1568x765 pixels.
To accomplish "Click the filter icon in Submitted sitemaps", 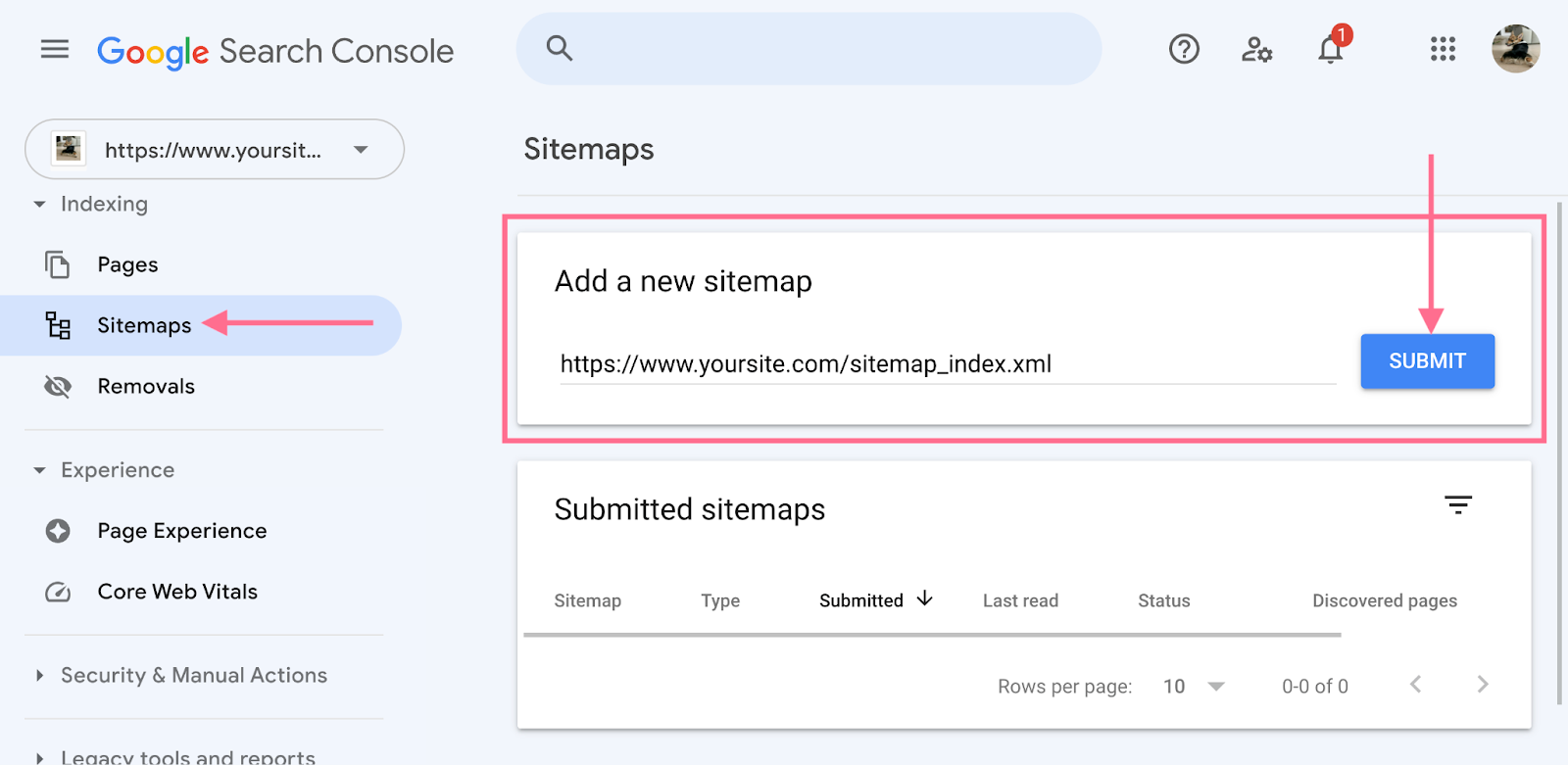I will tap(1458, 505).
